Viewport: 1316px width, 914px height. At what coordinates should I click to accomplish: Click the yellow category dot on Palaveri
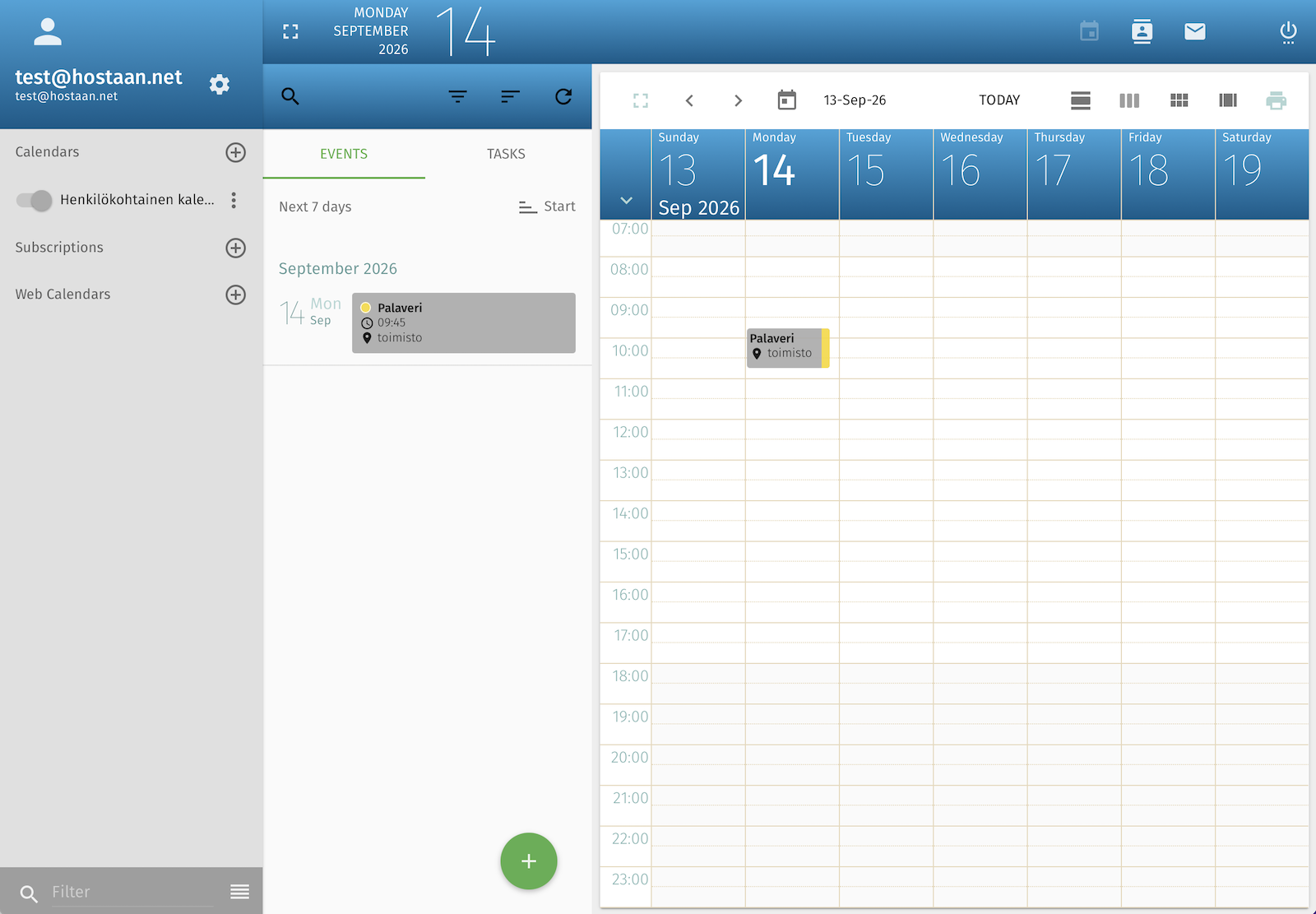[366, 308]
